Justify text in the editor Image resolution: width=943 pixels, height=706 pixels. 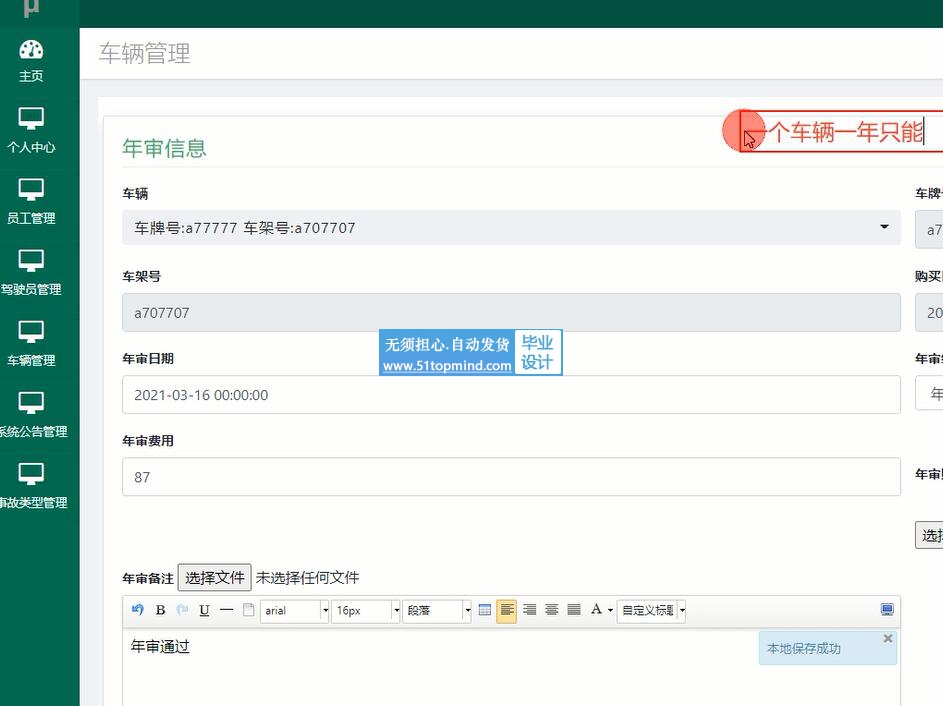pos(574,610)
